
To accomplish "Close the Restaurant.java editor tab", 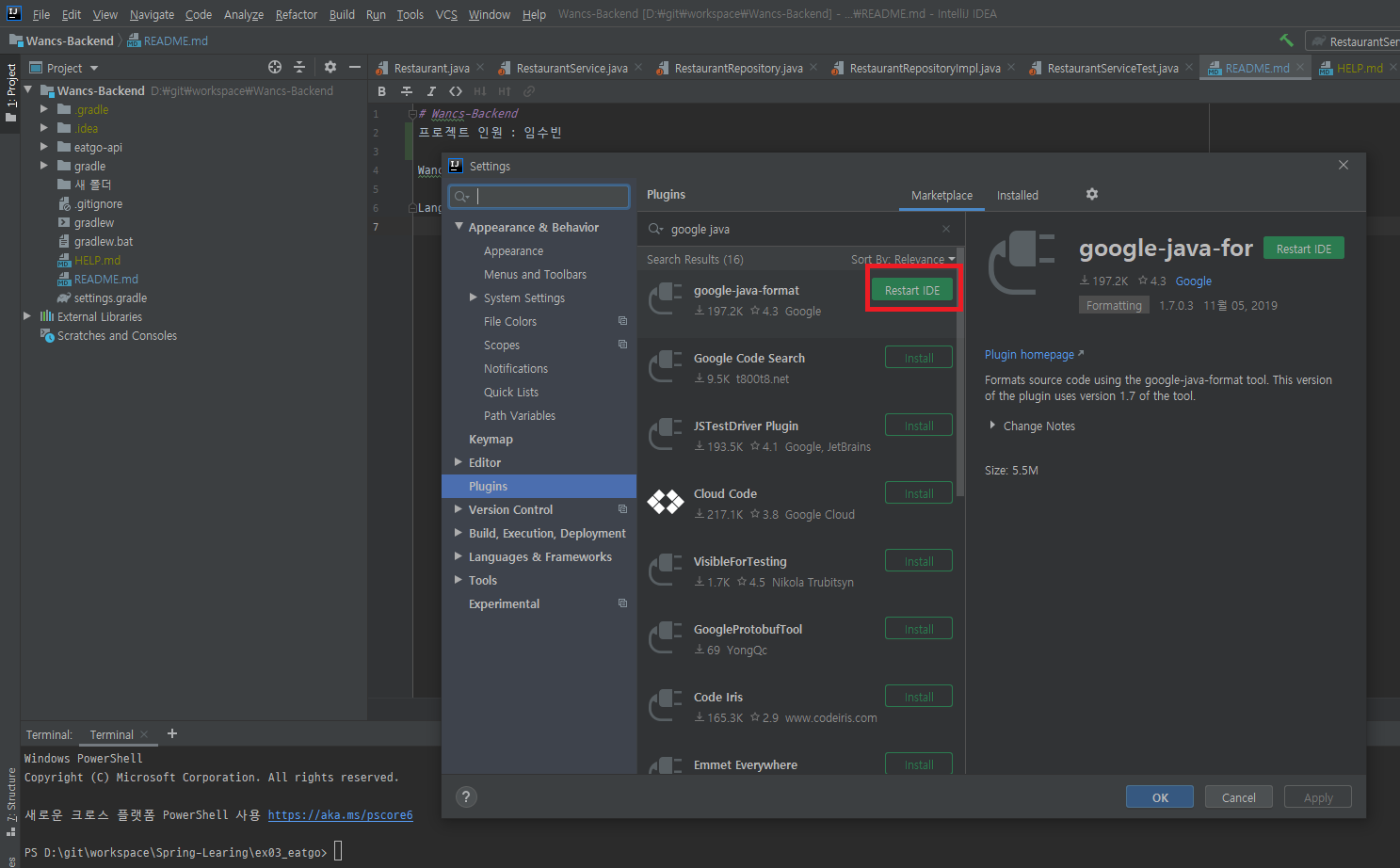I will [x=480, y=67].
